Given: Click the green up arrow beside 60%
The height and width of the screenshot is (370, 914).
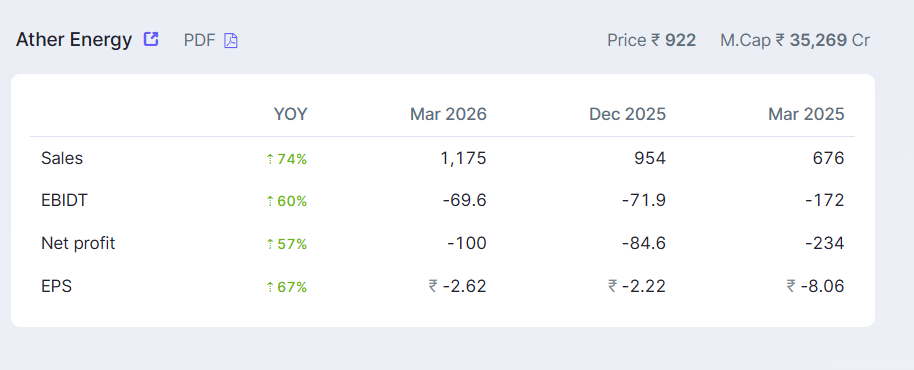Looking at the screenshot, I should [x=270, y=201].
